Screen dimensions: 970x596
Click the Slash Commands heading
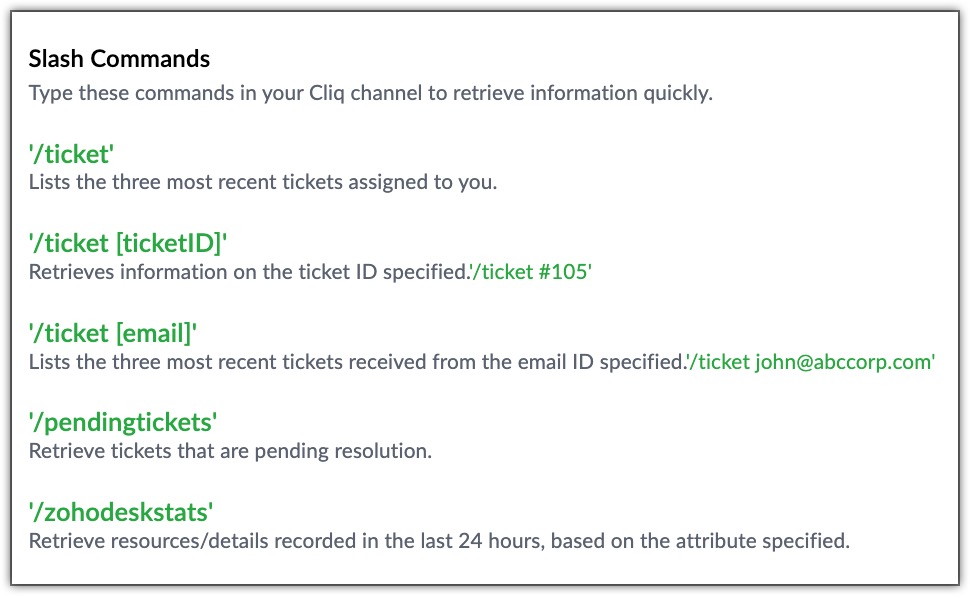click(119, 59)
